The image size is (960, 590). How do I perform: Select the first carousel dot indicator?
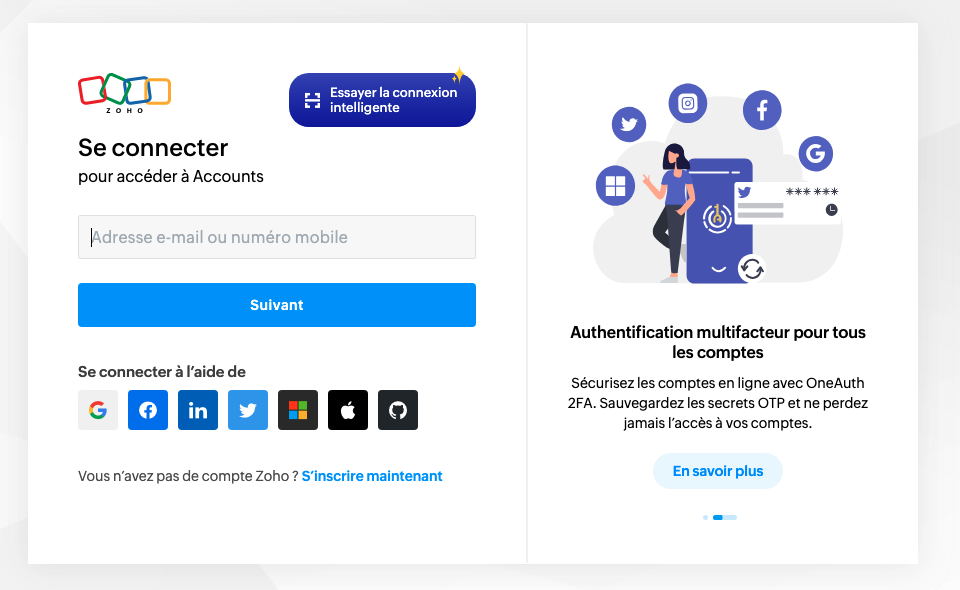pos(705,518)
